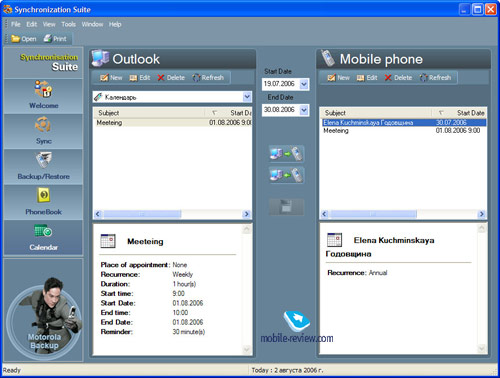
Task: Click the Ready status bar text
Action: point(12,370)
